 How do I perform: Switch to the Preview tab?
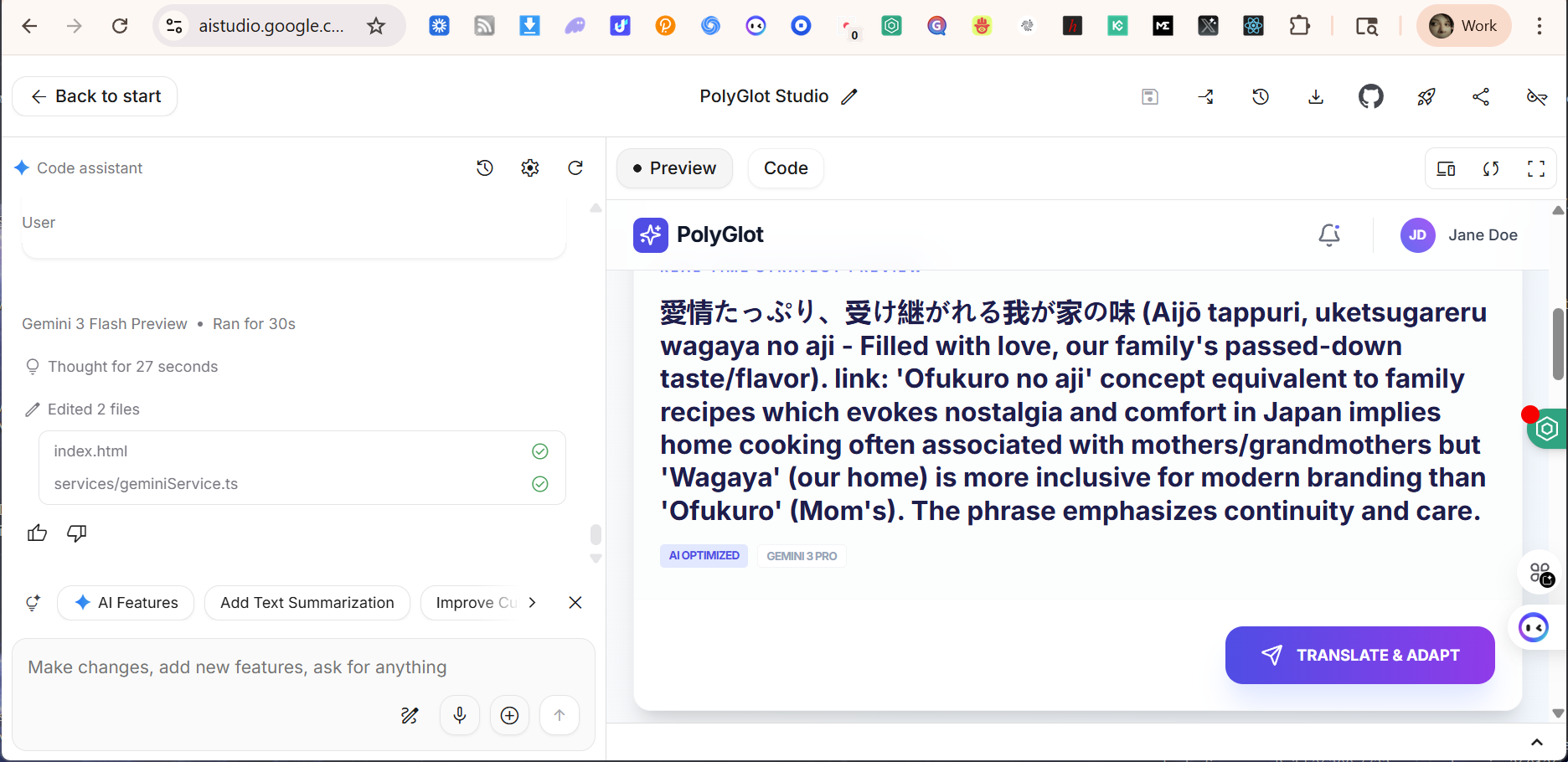674,168
